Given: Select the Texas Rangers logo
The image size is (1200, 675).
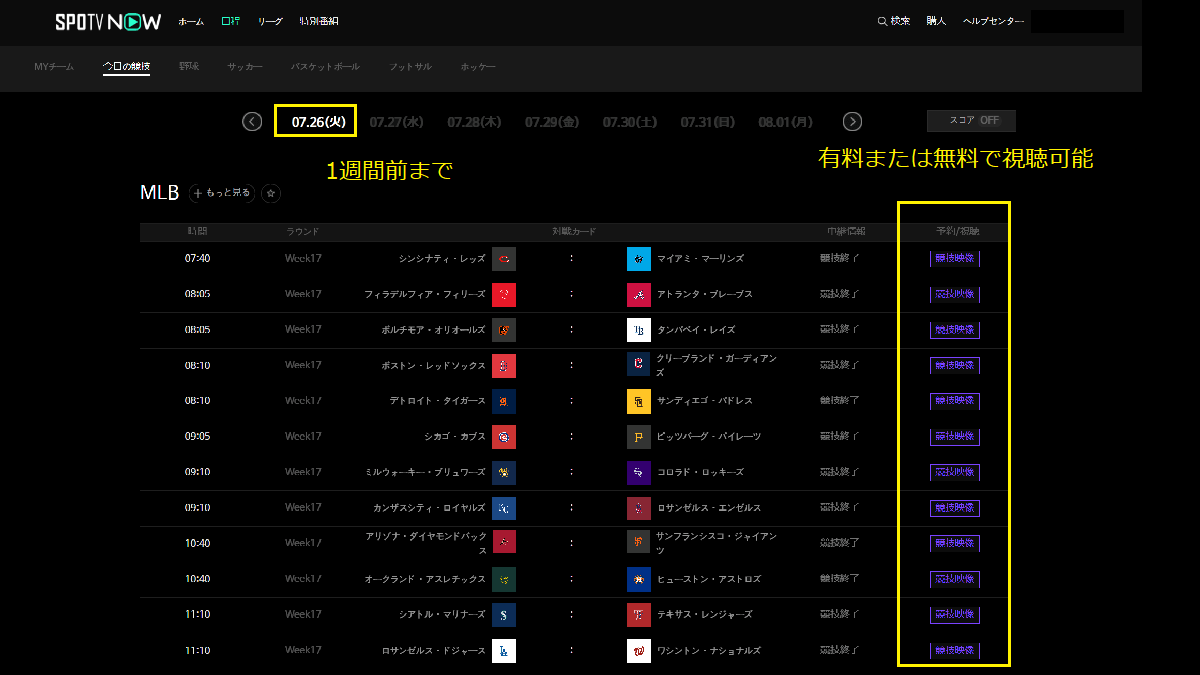Looking at the screenshot, I should click(x=639, y=615).
